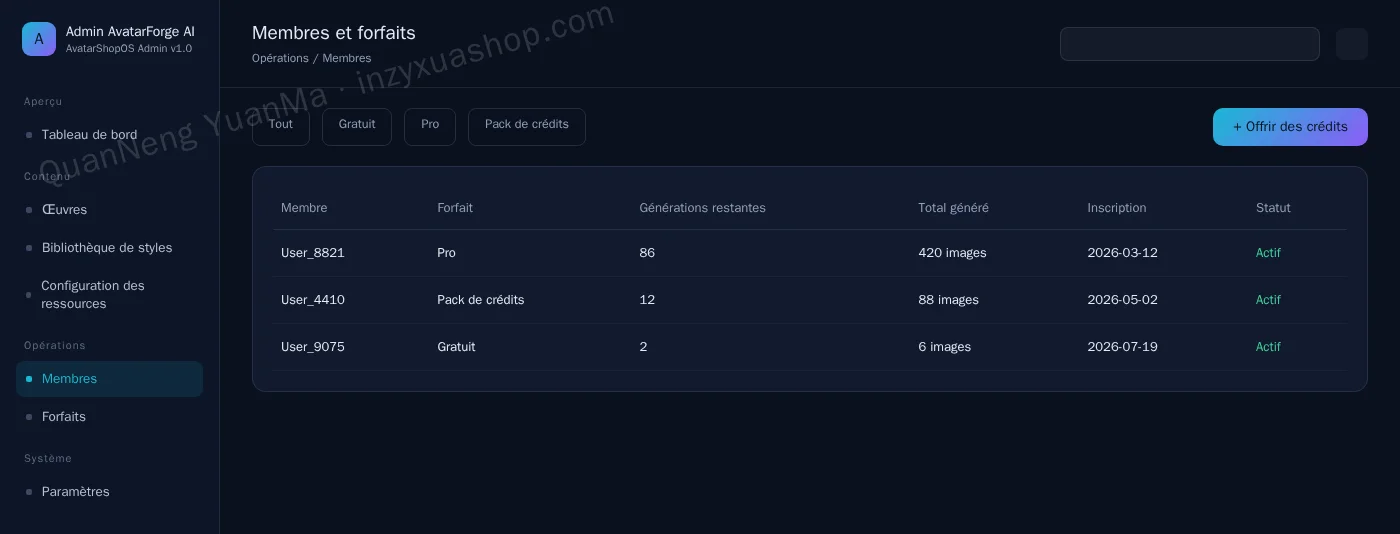This screenshot has height=534, width=1400.
Task: Filter members by Tout tab
Action: coord(281,127)
